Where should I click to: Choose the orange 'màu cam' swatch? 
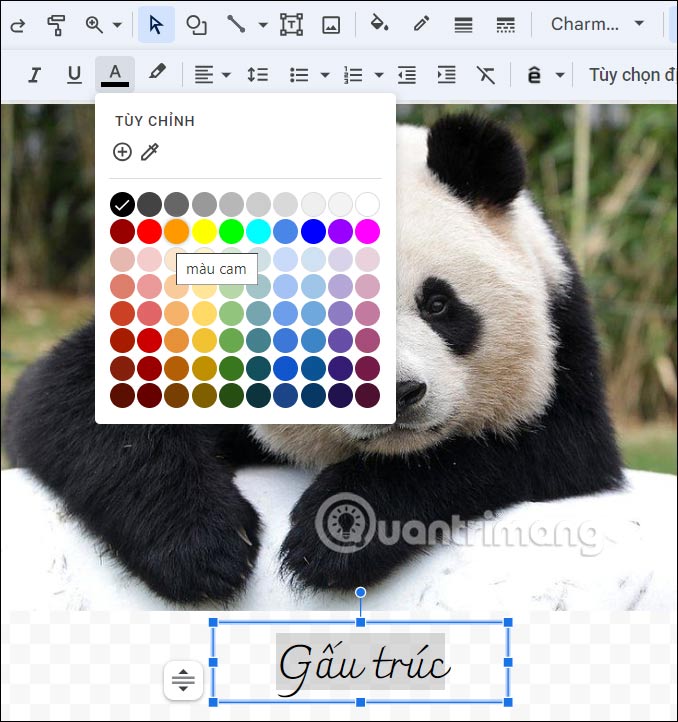click(x=176, y=231)
